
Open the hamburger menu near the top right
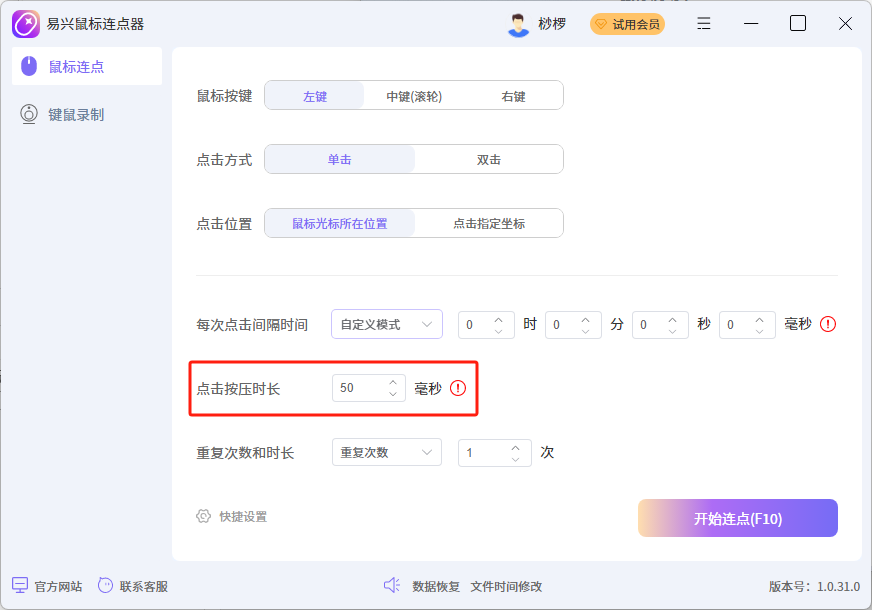(x=703, y=23)
